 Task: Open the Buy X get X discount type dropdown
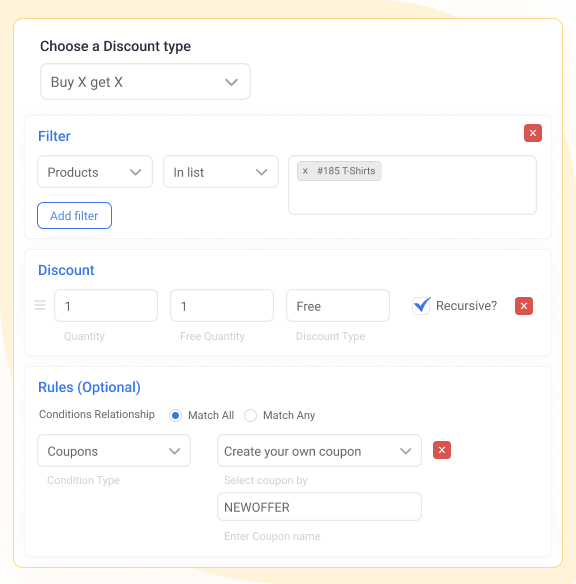(145, 82)
